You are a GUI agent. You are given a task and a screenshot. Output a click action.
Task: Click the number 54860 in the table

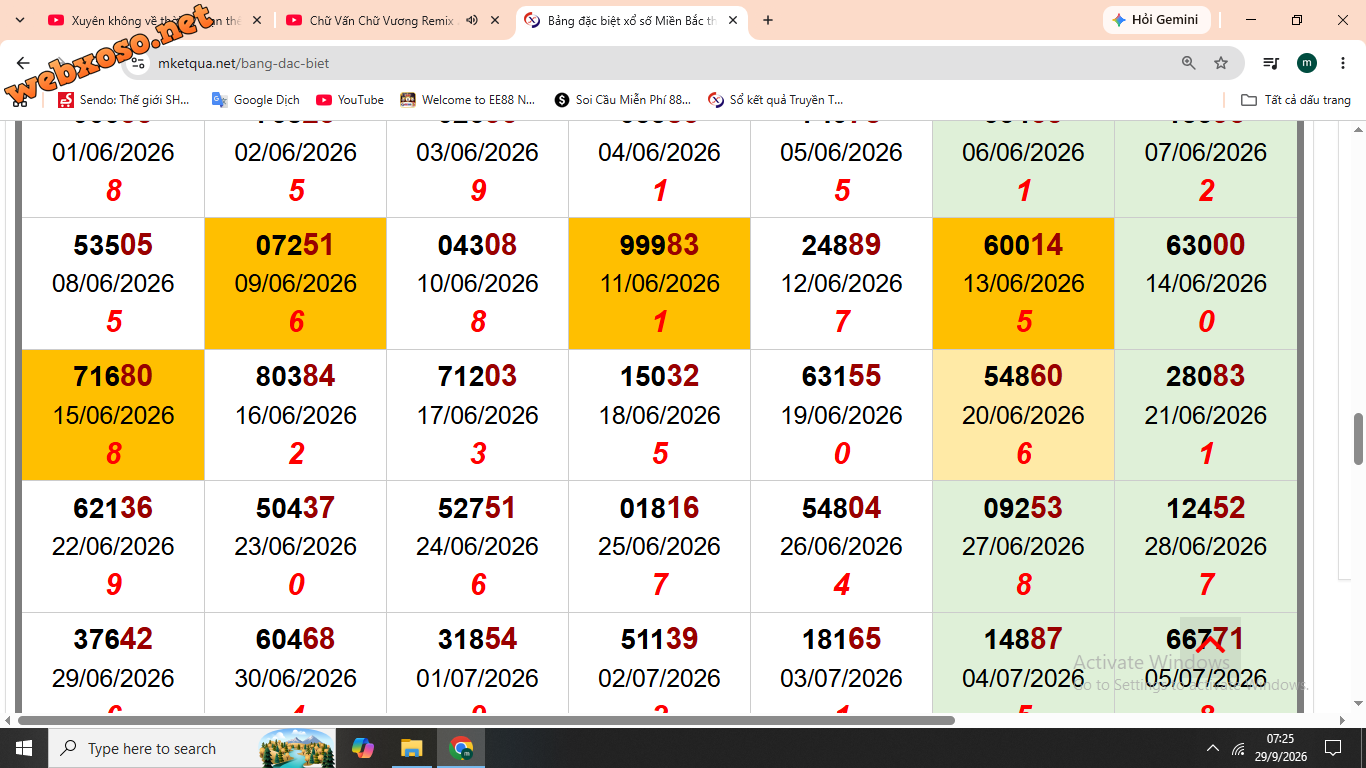tap(1023, 376)
